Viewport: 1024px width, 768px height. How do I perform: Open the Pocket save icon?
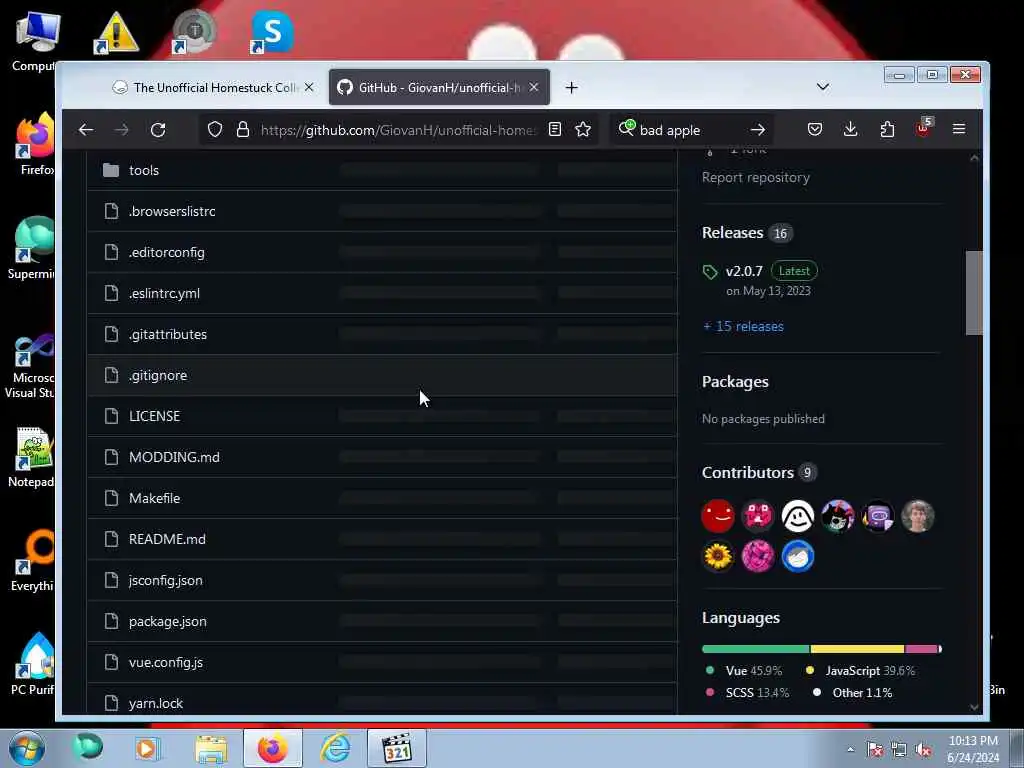[x=814, y=129]
